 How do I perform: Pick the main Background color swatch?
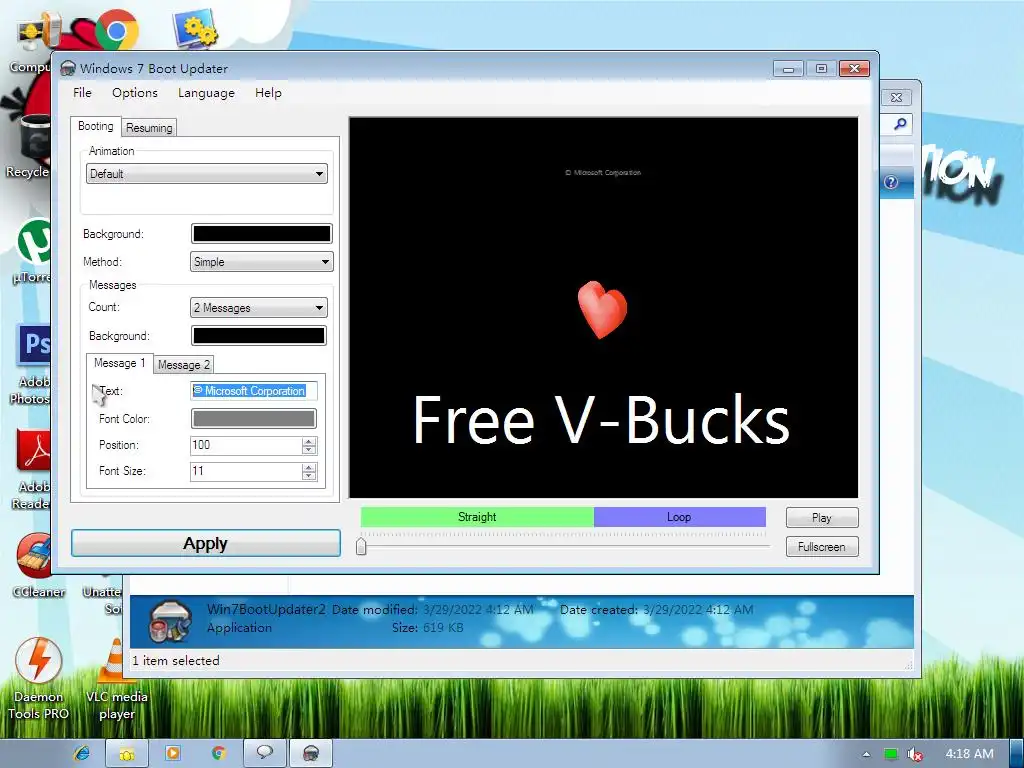[x=261, y=234]
